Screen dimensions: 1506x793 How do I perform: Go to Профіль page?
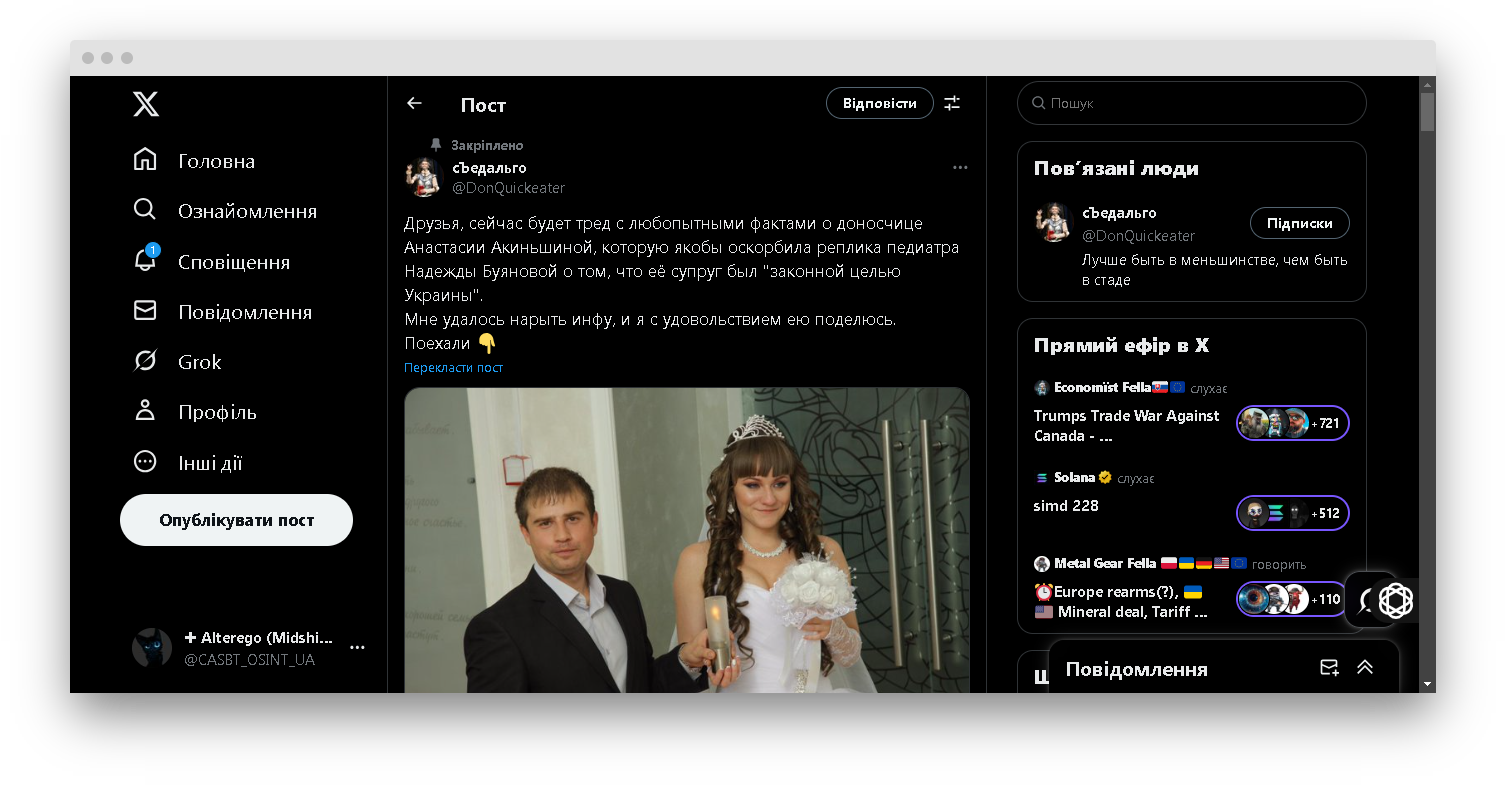click(x=146, y=411)
